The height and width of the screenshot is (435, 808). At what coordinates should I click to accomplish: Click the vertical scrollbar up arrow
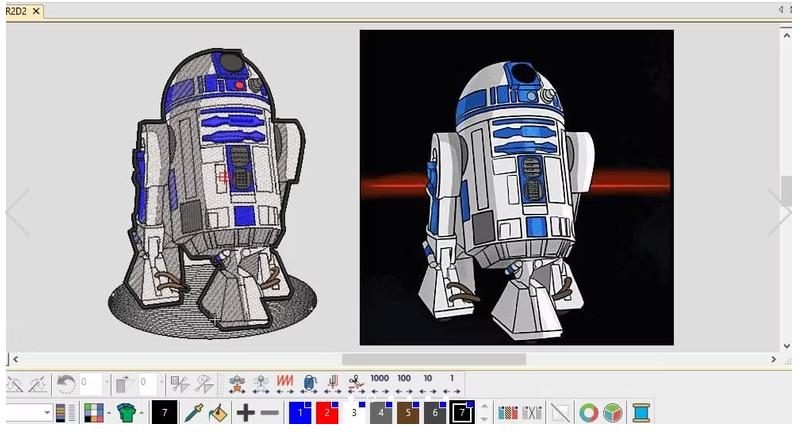[786, 36]
